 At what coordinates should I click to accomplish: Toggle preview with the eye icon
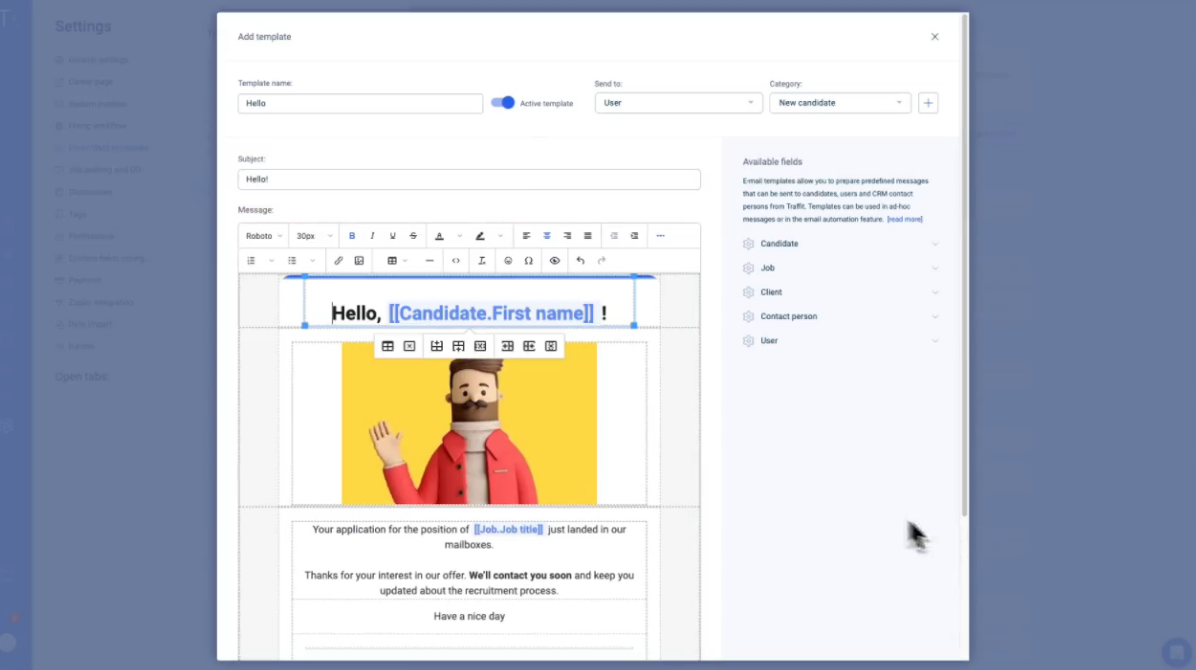coord(555,261)
